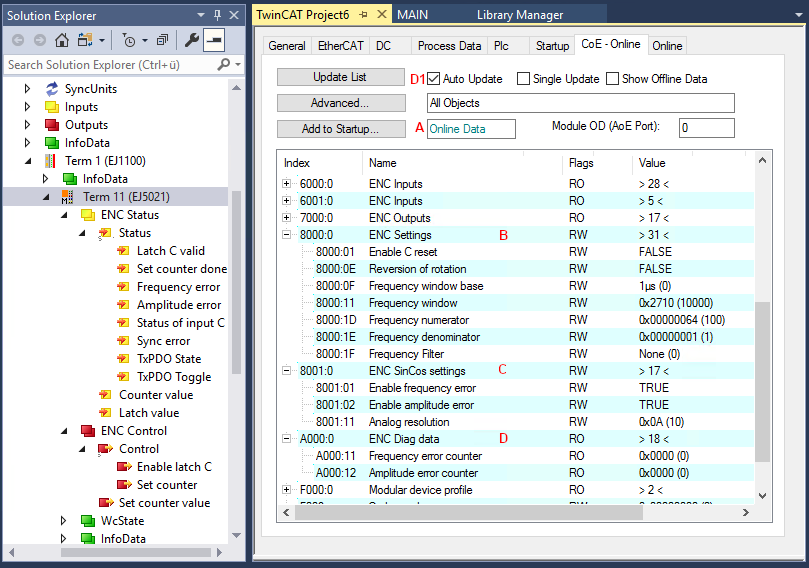Click the Home icon in Solution Explorer toolbar
Image resolution: width=809 pixels, height=568 pixels.
click(62, 40)
